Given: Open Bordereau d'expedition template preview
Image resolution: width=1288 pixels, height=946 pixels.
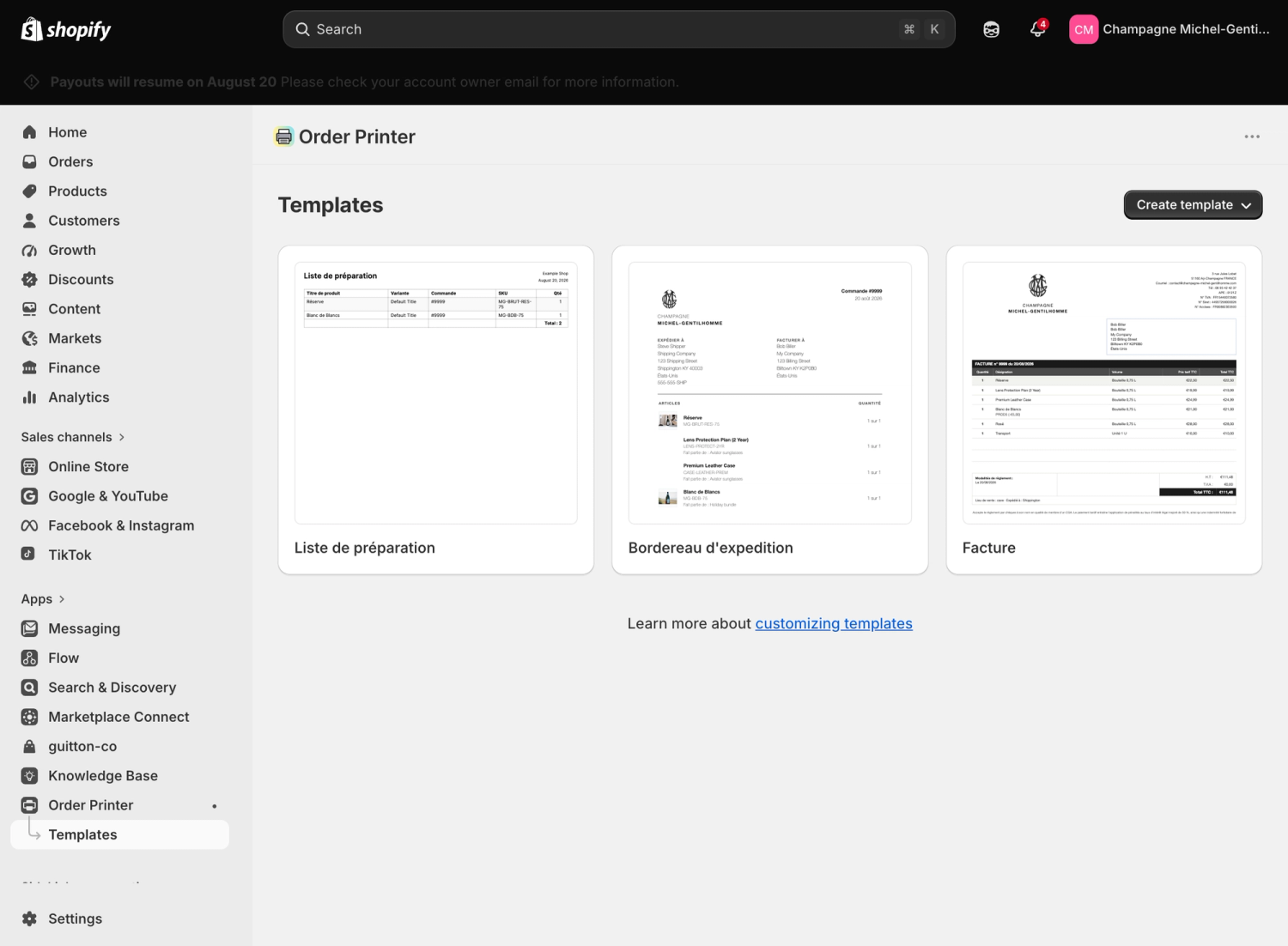Looking at the screenshot, I should (770, 393).
